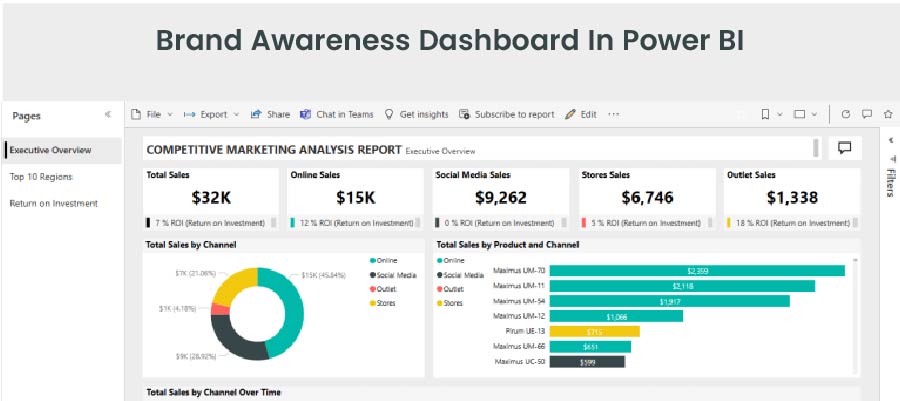
Task: Open the Export menu
Action: click(x=211, y=115)
